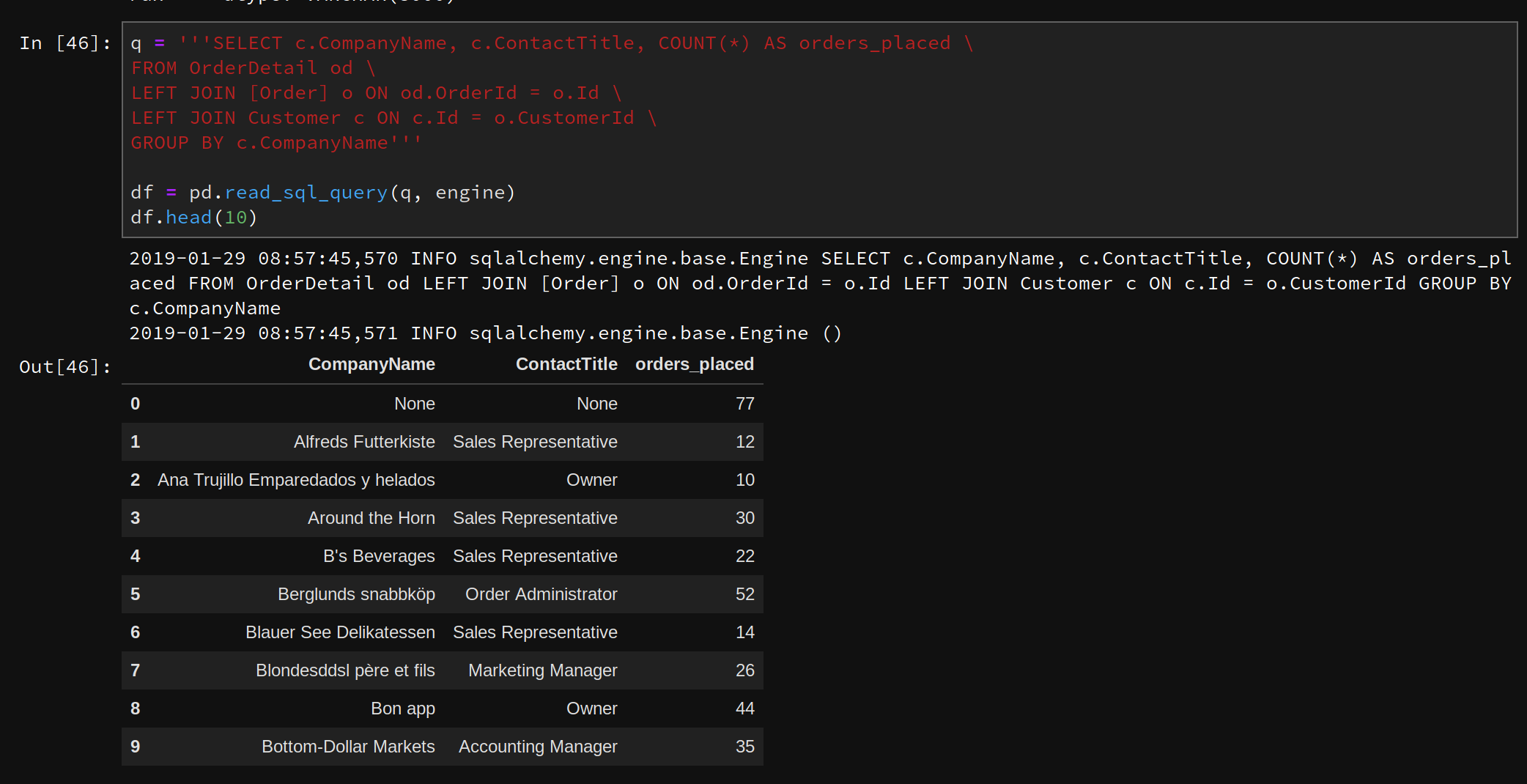Click the row index 0 label
This screenshot has height=784, width=1527.
pos(135,404)
